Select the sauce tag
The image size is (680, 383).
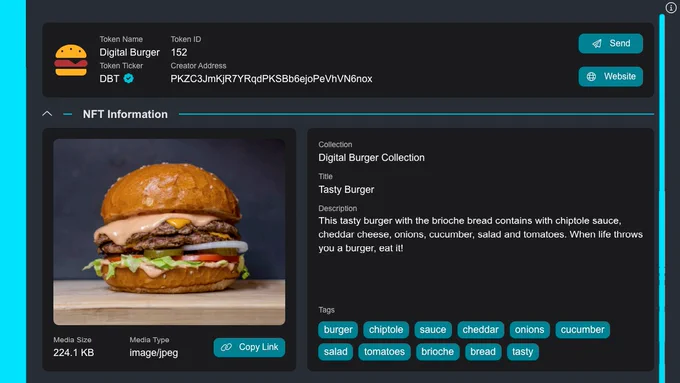(x=433, y=330)
